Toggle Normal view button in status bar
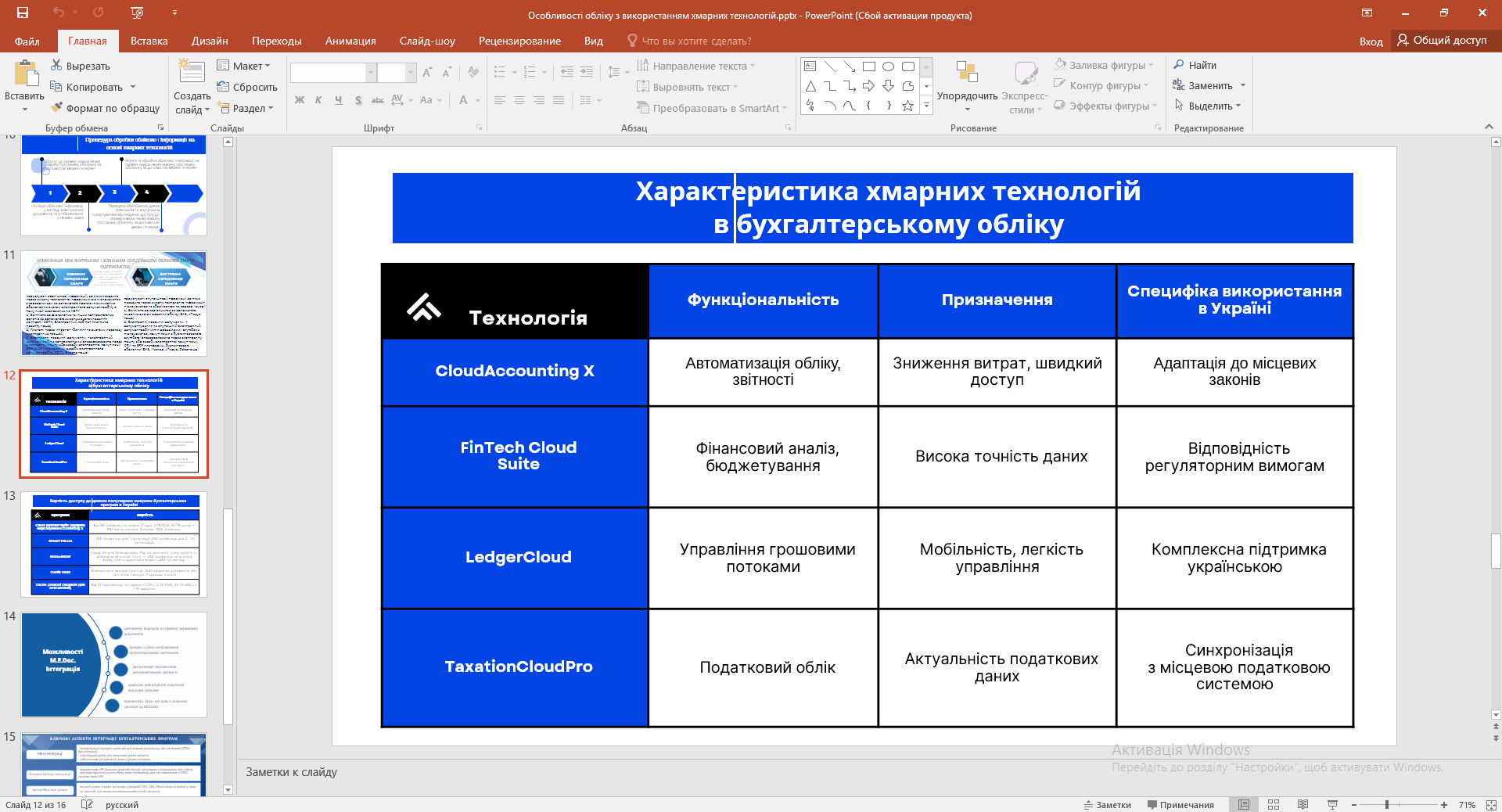Screen dimensions: 1502x812 [x=1244, y=805]
